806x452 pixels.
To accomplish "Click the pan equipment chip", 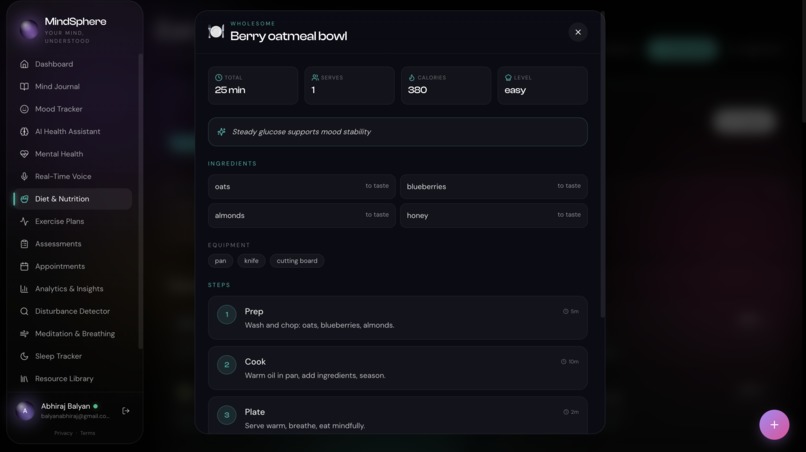I will tap(221, 261).
